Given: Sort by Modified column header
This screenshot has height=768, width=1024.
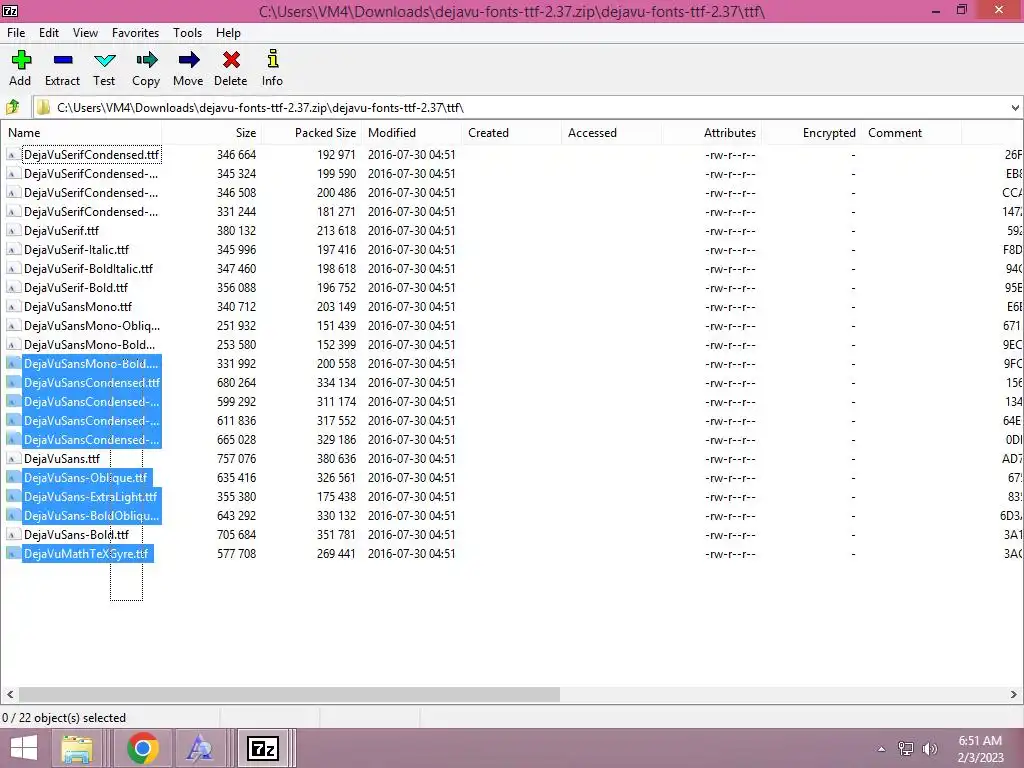Looking at the screenshot, I should 412,133.
